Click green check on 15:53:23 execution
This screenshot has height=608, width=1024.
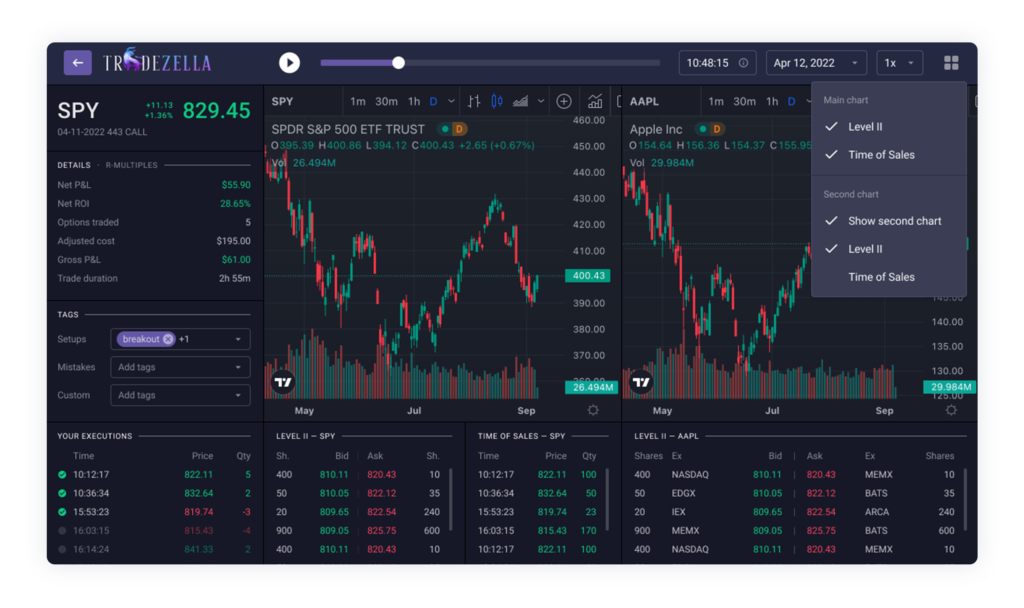tap(62, 512)
